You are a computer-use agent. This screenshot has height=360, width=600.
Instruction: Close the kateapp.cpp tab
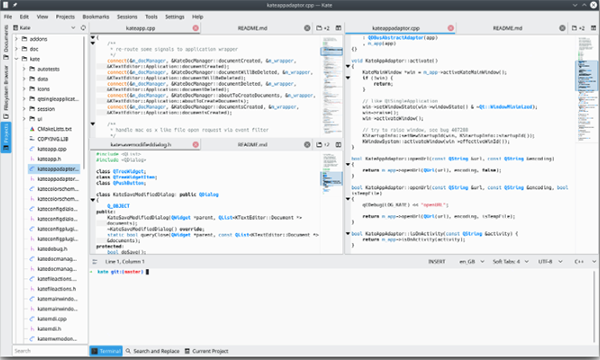point(196,28)
